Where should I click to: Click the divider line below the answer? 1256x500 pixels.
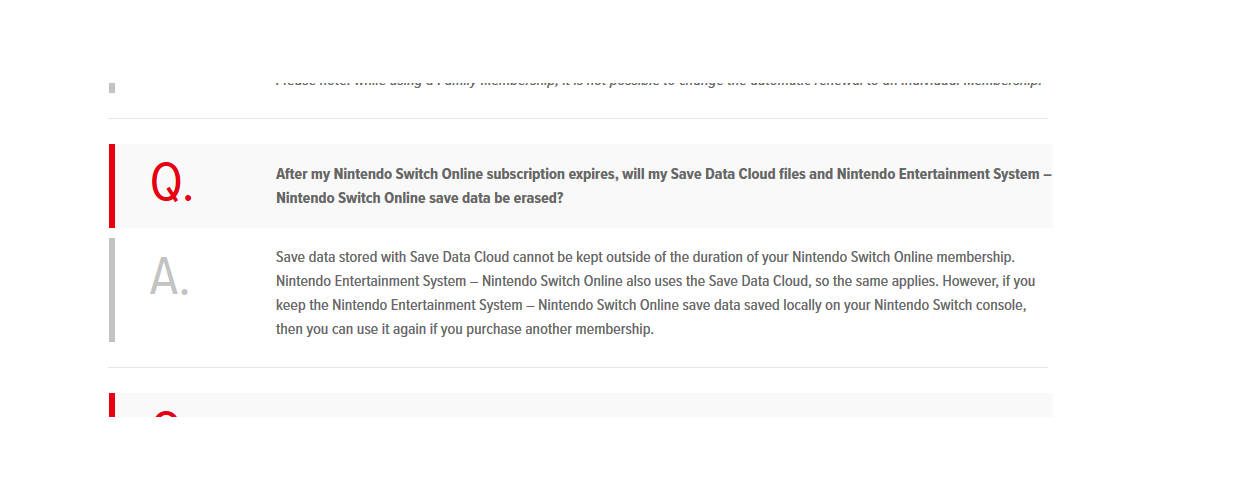(578, 367)
